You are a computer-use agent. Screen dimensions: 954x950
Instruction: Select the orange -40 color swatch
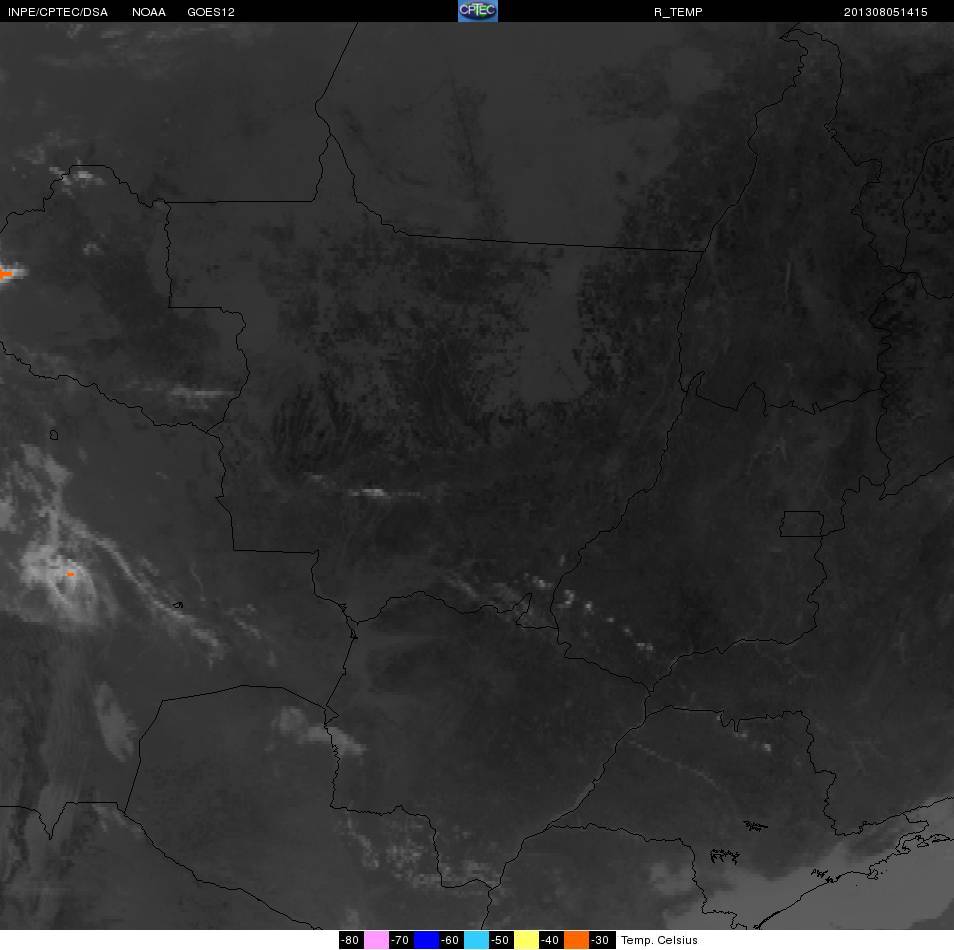click(x=576, y=940)
